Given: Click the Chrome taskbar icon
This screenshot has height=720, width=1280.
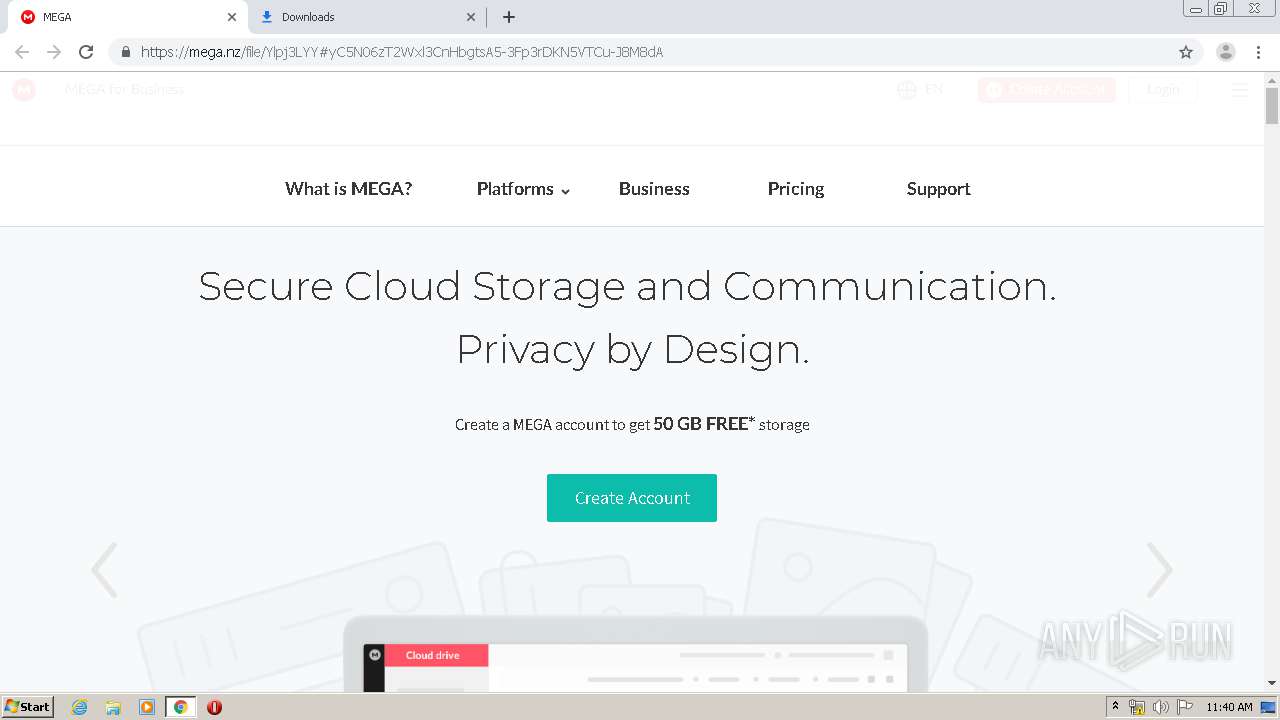Looking at the screenshot, I should [180, 707].
